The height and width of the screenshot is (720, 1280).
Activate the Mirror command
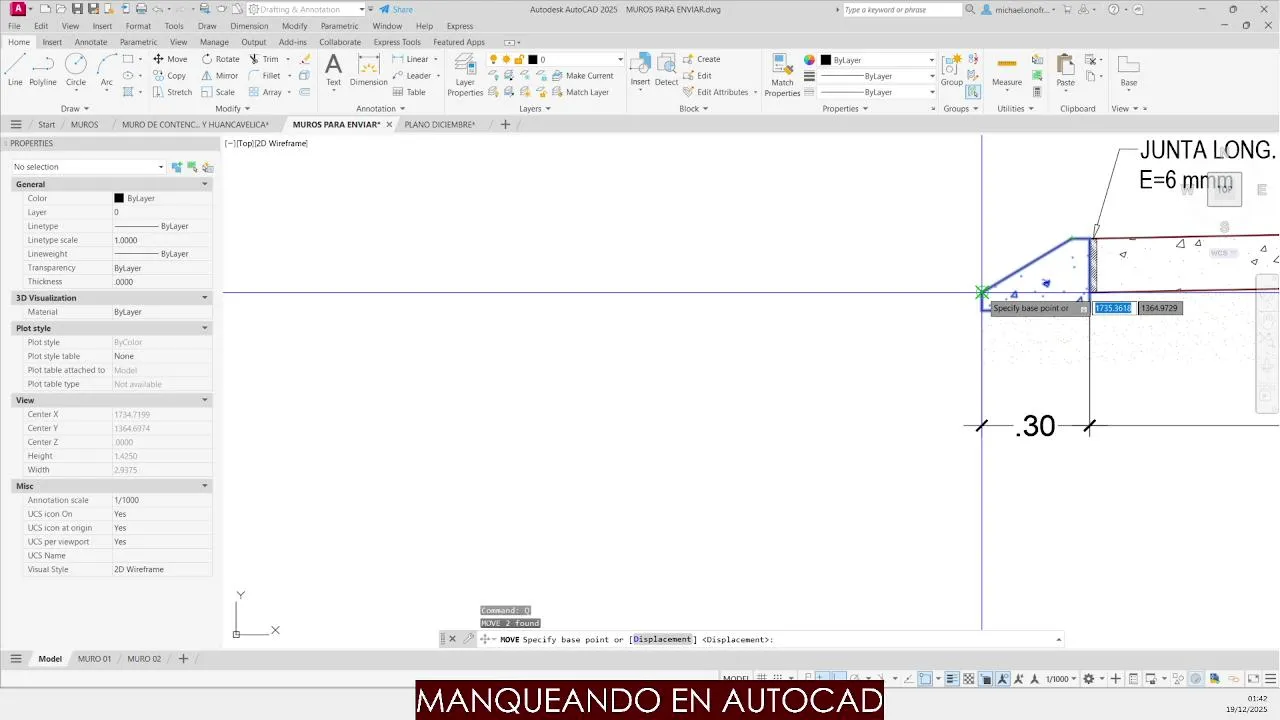pos(220,76)
